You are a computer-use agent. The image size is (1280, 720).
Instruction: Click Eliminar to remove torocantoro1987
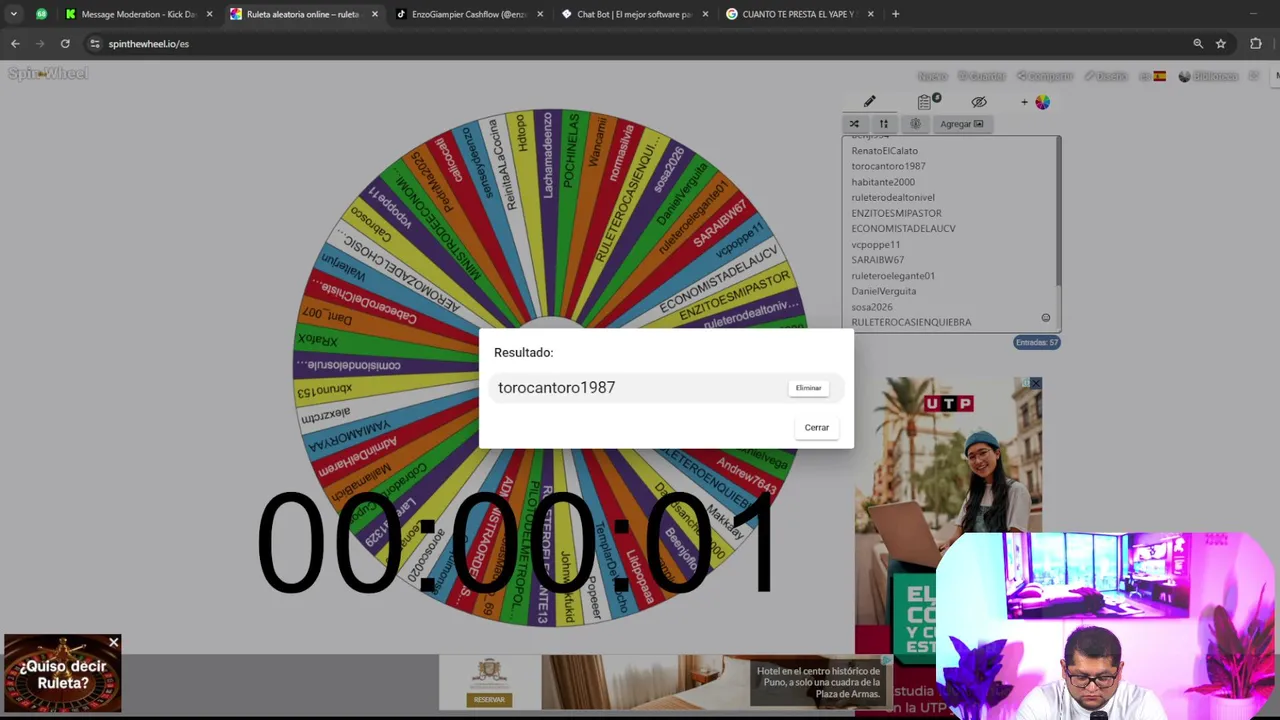(808, 388)
